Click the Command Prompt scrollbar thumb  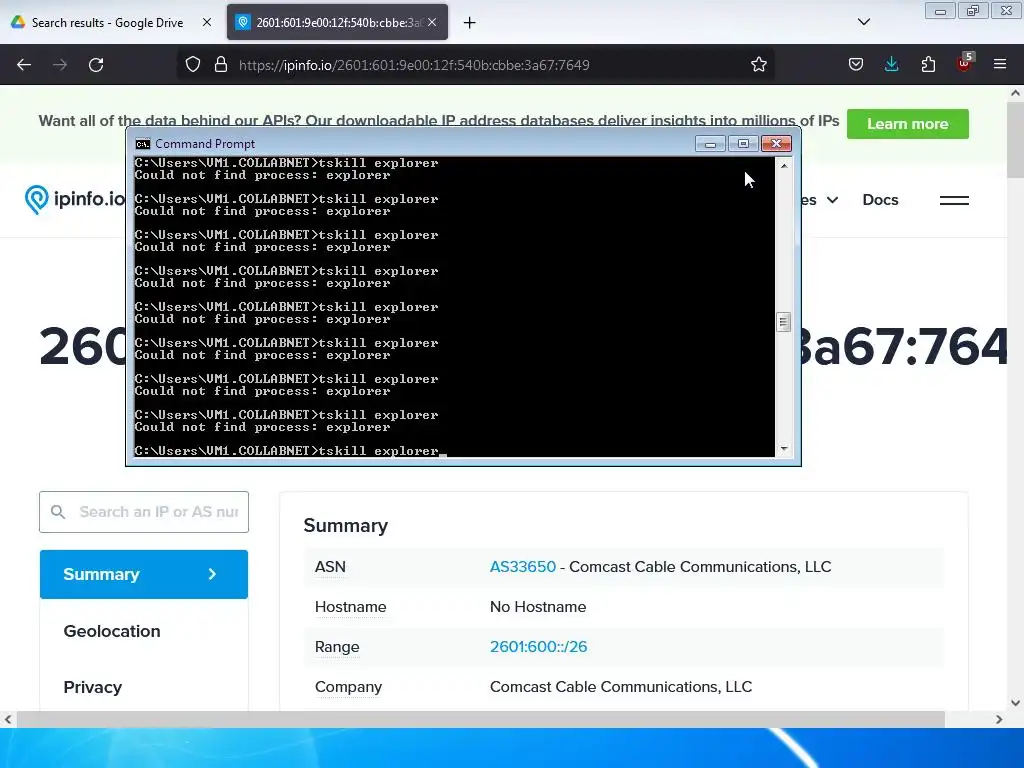point(784,322)
